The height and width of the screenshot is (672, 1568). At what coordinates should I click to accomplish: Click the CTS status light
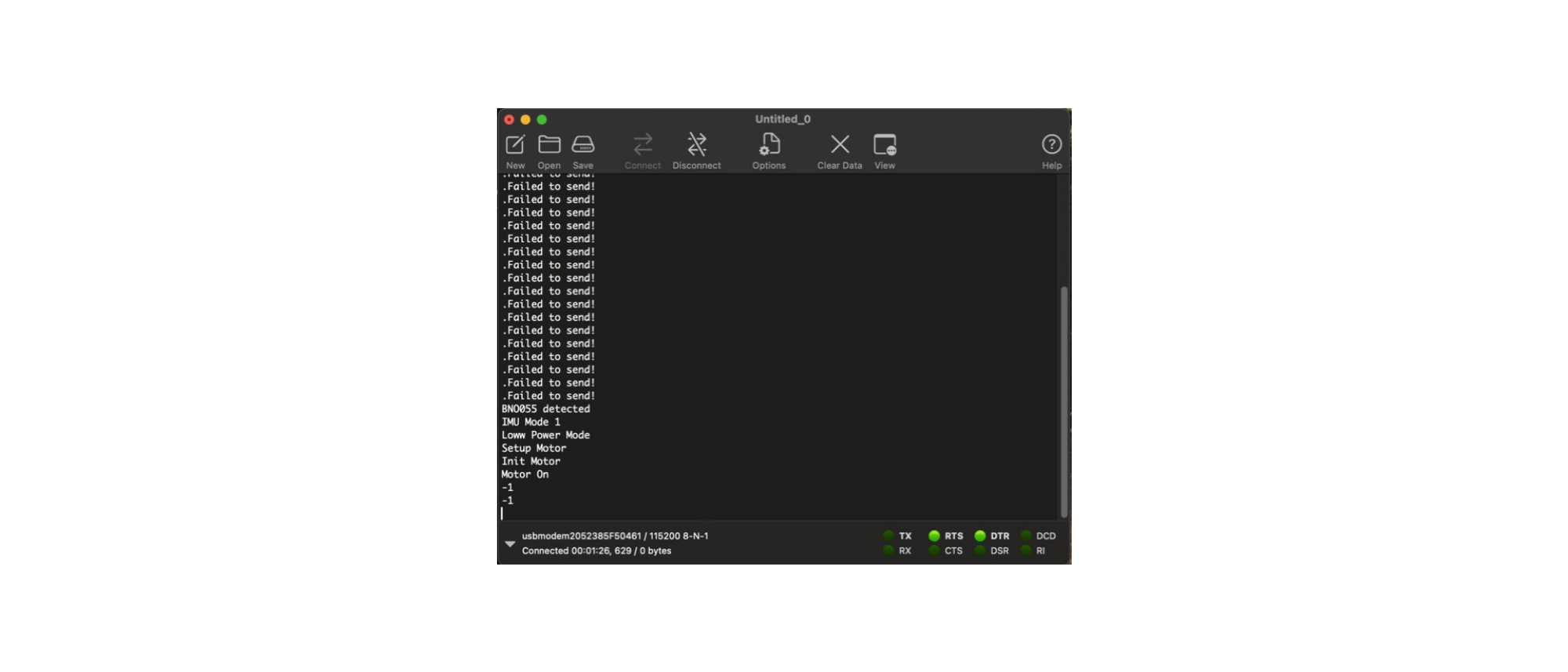[x=934, y=551]
